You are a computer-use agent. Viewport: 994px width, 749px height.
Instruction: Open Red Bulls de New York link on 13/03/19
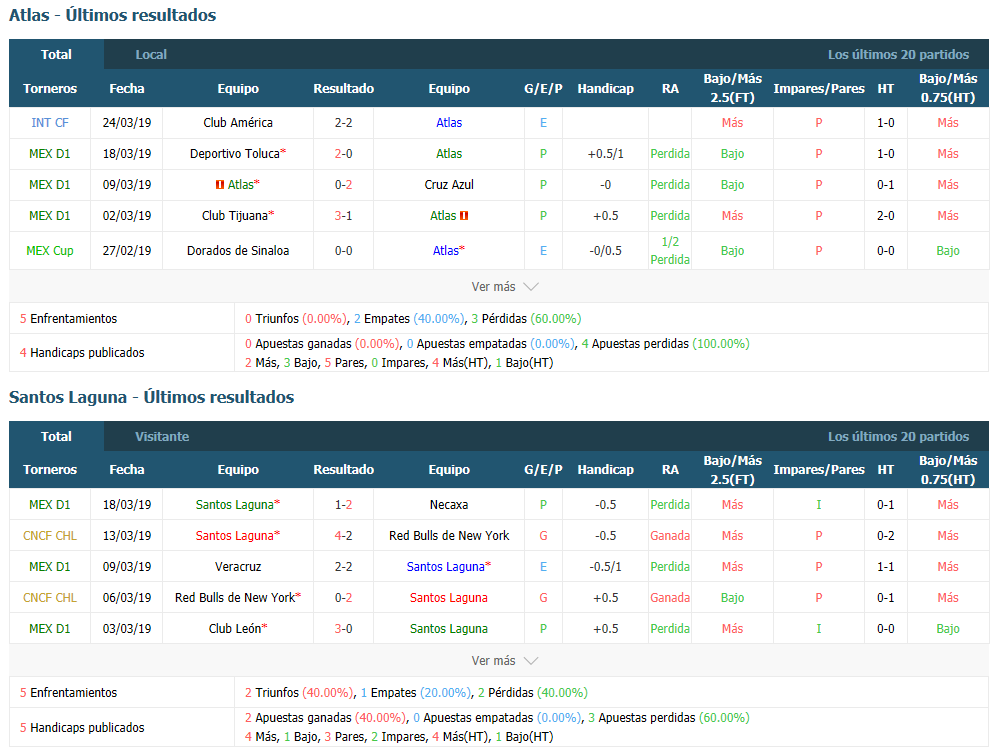point(449,536)
